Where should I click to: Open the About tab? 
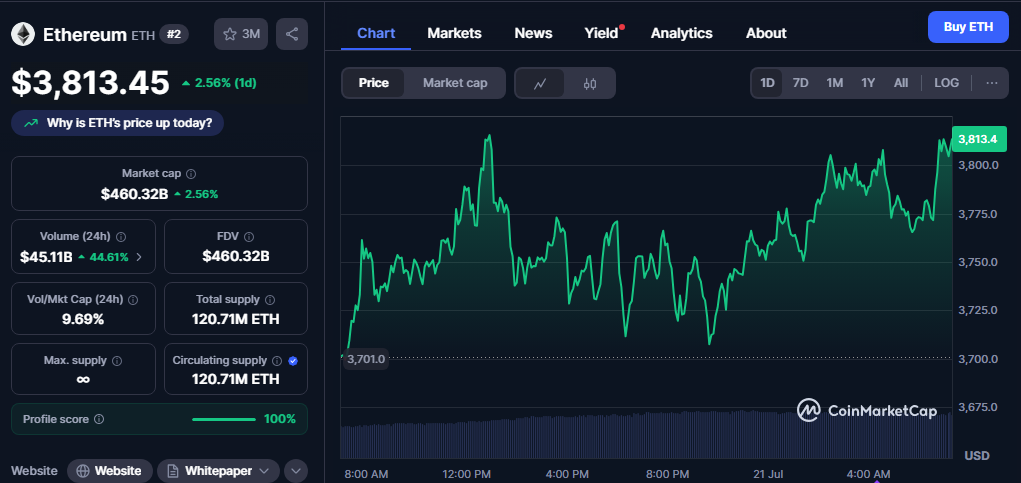tap(766, 33)
